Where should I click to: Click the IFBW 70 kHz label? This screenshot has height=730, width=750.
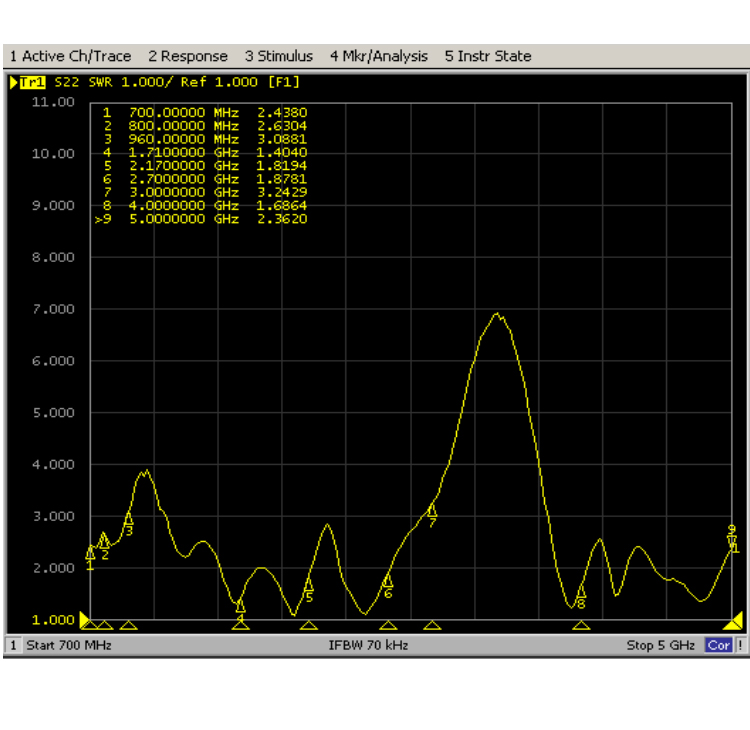click(x=368, y=645)
